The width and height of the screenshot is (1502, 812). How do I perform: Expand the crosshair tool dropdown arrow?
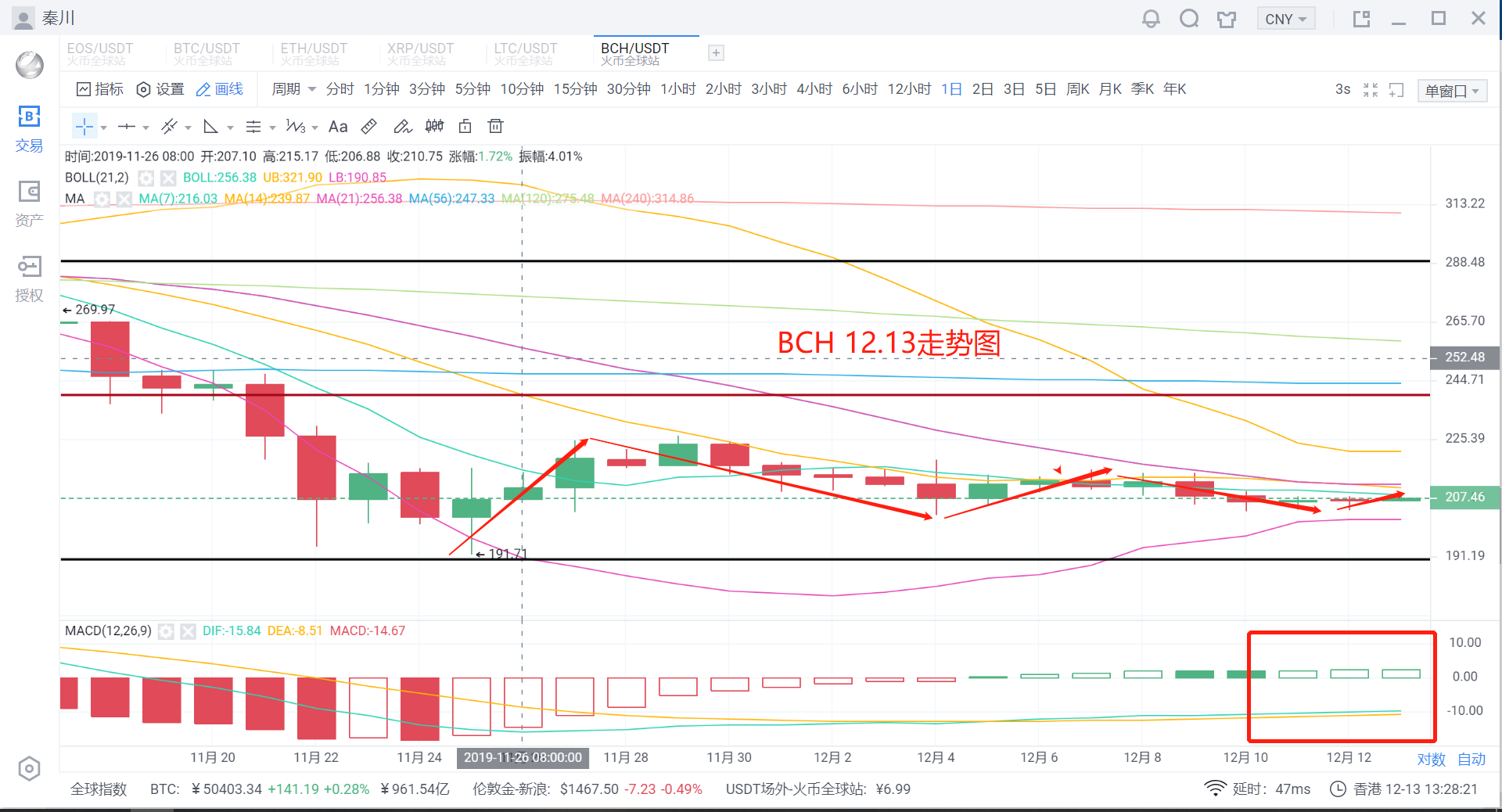pyautogui.click(x=103, y=128)
